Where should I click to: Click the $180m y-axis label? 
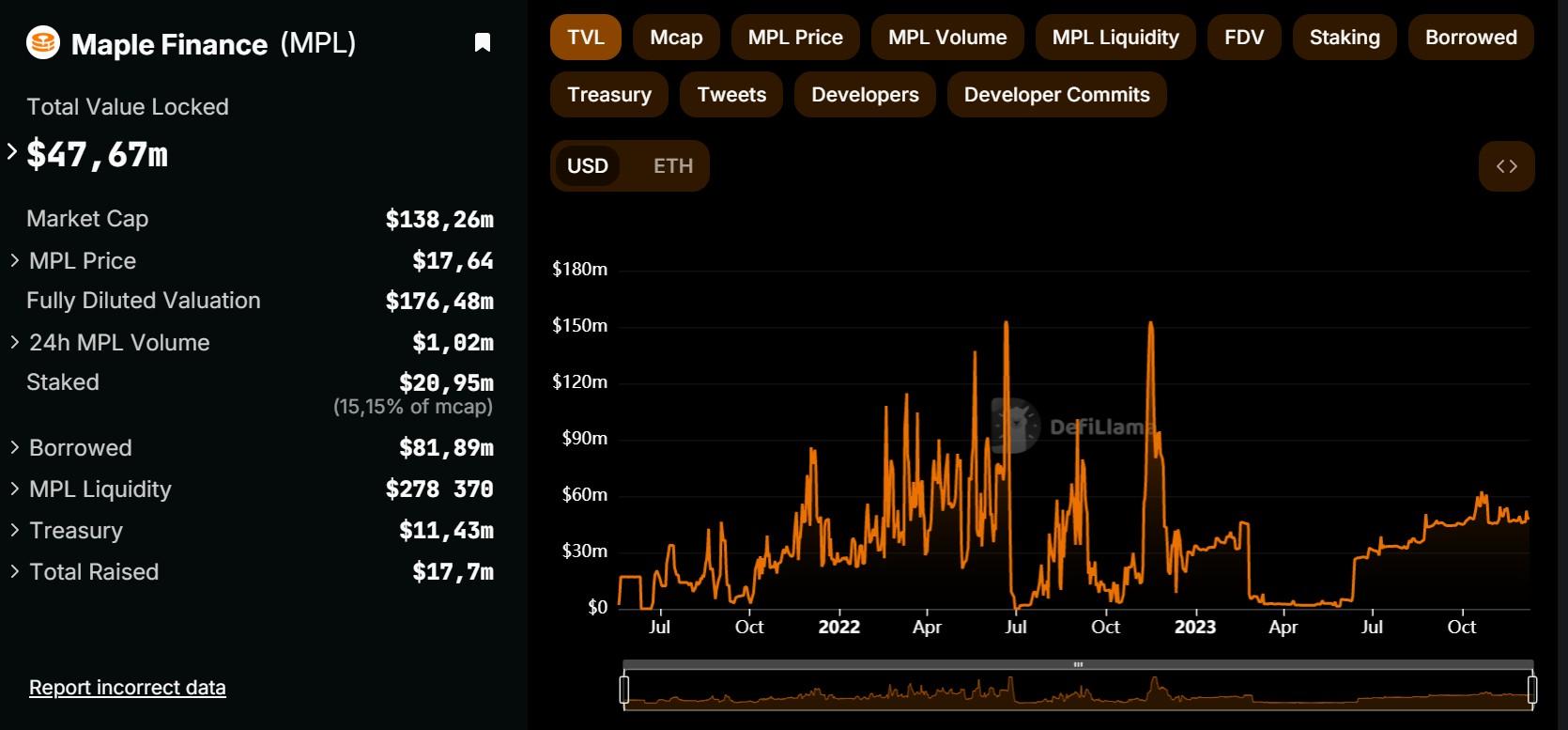pyautogui.click(x=580, y=270)
